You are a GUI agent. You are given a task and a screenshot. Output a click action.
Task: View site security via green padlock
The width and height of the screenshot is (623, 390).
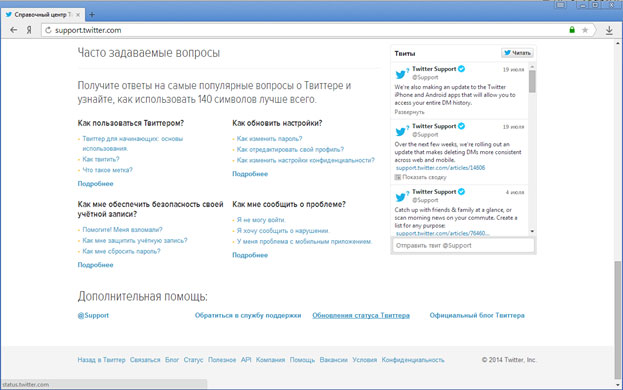tap(572, 30)
